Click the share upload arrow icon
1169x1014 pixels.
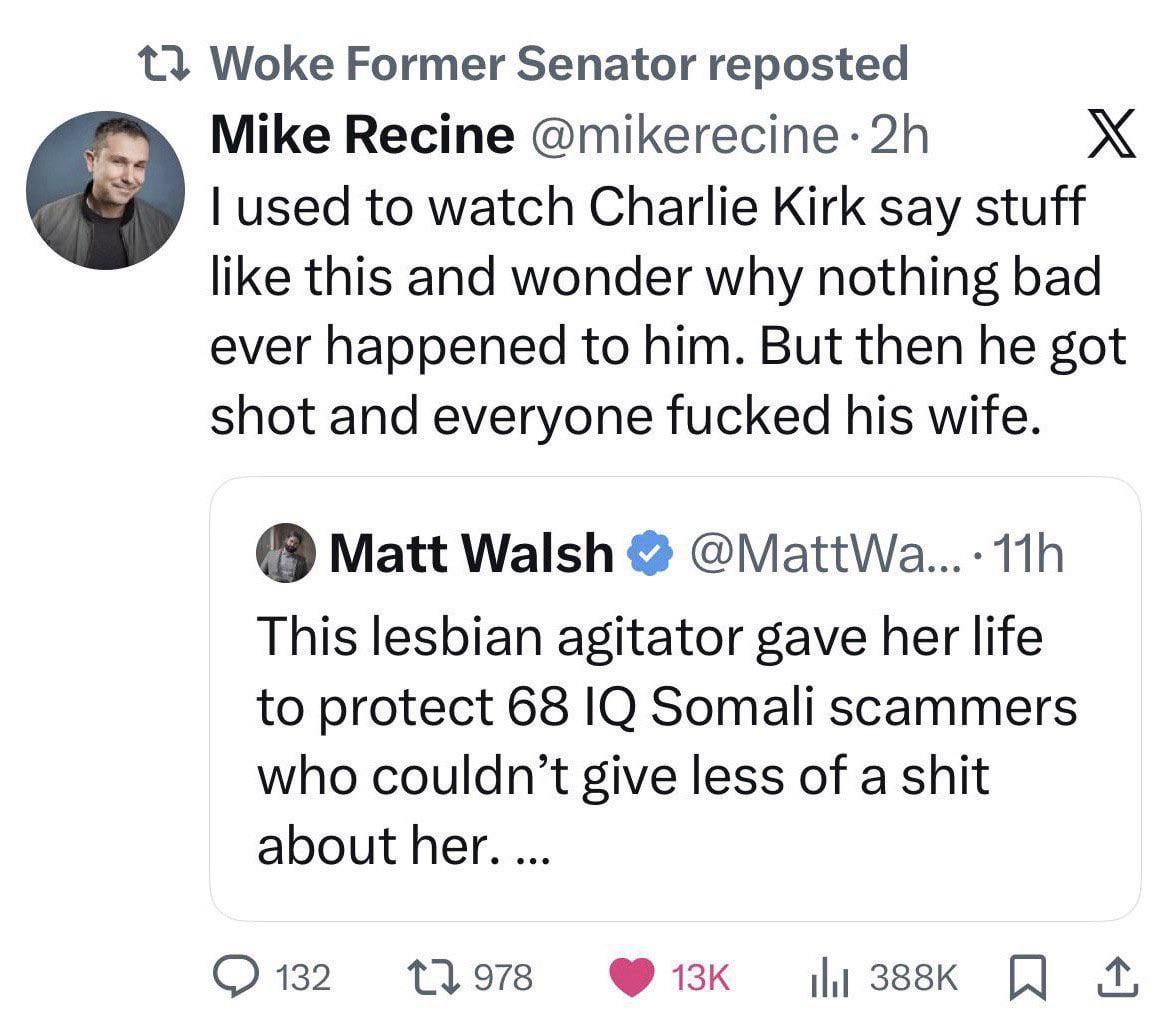tap(1121, 976)
